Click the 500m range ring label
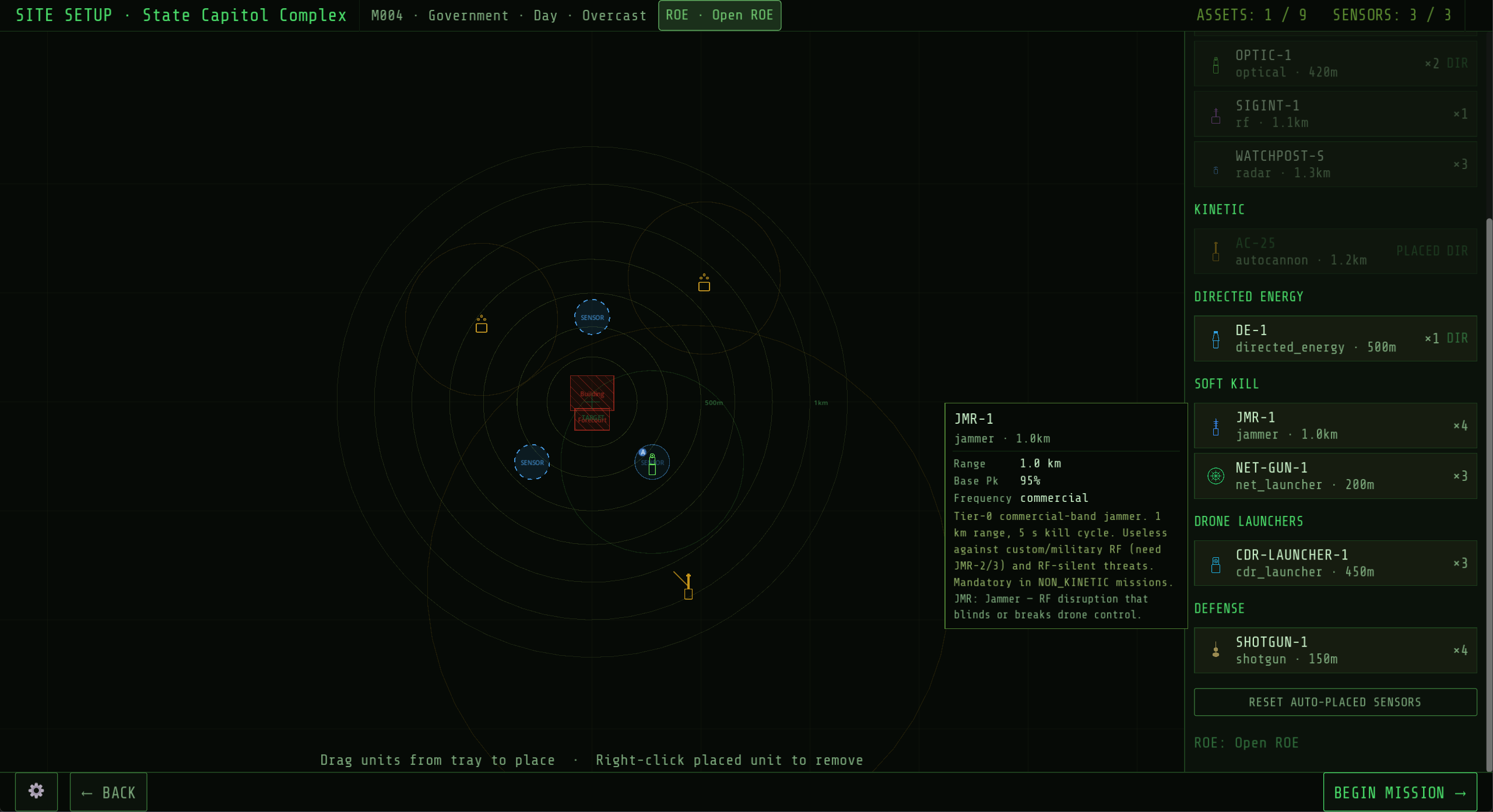Screen dimensions: 1493x812 [x=714, y=403]
